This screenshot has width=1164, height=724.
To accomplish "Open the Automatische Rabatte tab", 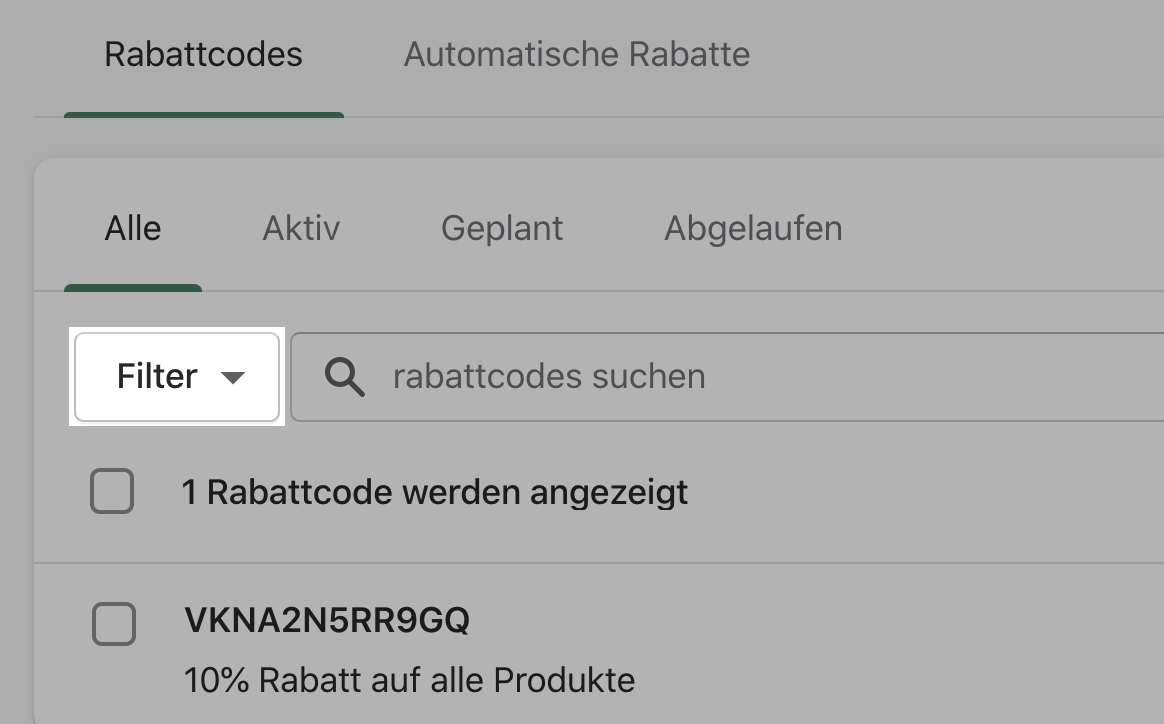I will 576,54.
